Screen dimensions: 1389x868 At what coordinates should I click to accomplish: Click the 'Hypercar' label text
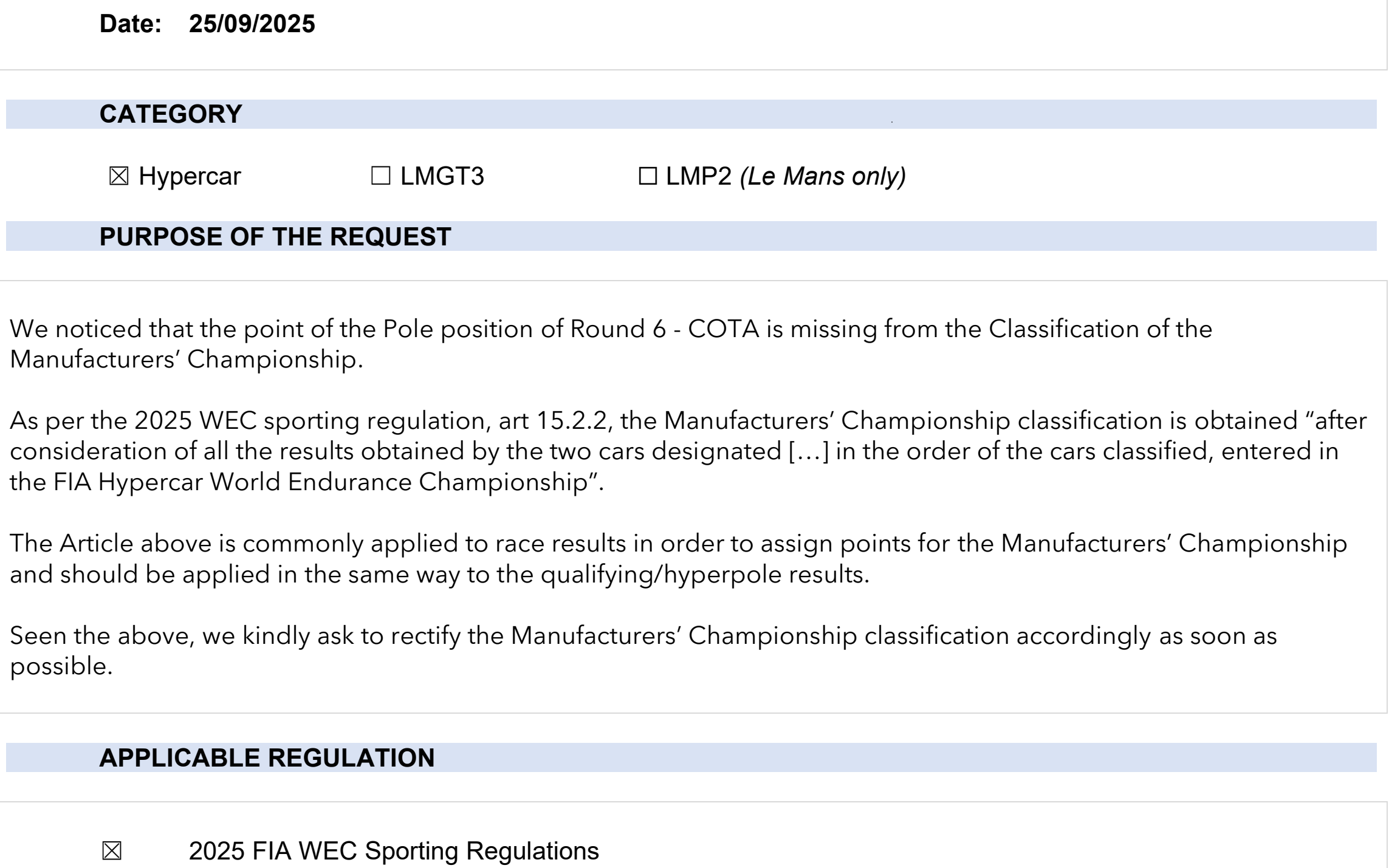point(190,177)
